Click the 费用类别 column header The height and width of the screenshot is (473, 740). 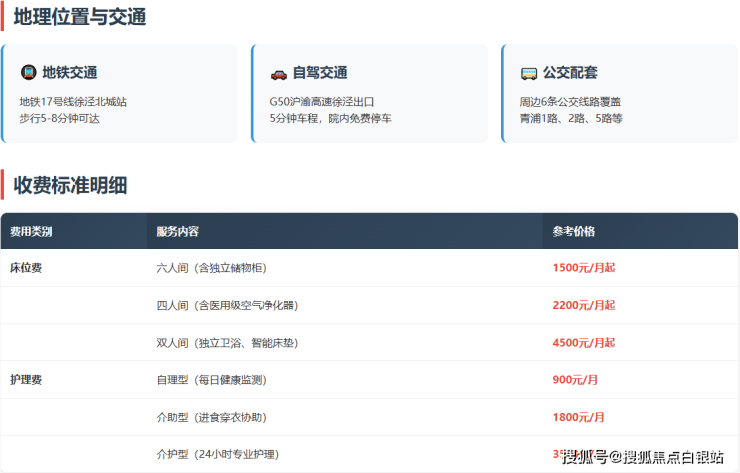(31, 231)
